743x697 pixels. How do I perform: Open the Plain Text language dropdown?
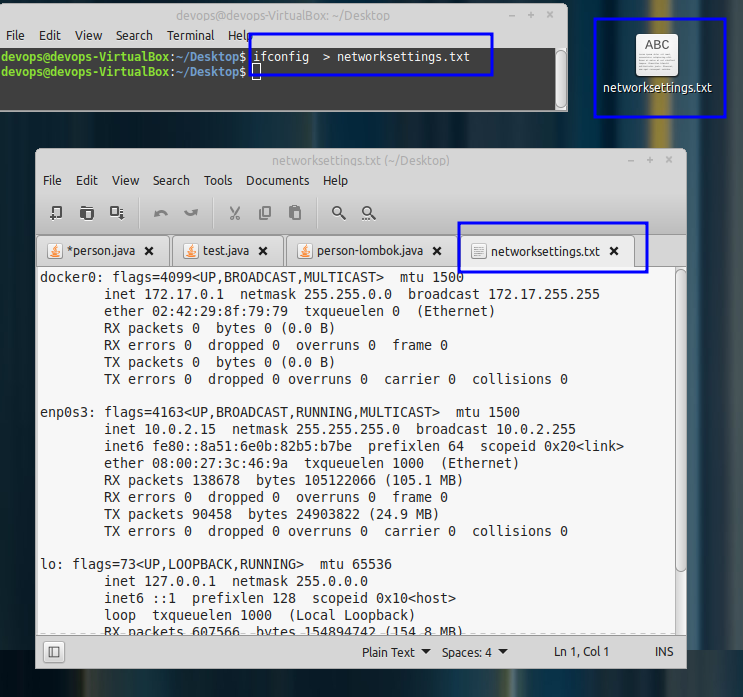tap(396, 652)
